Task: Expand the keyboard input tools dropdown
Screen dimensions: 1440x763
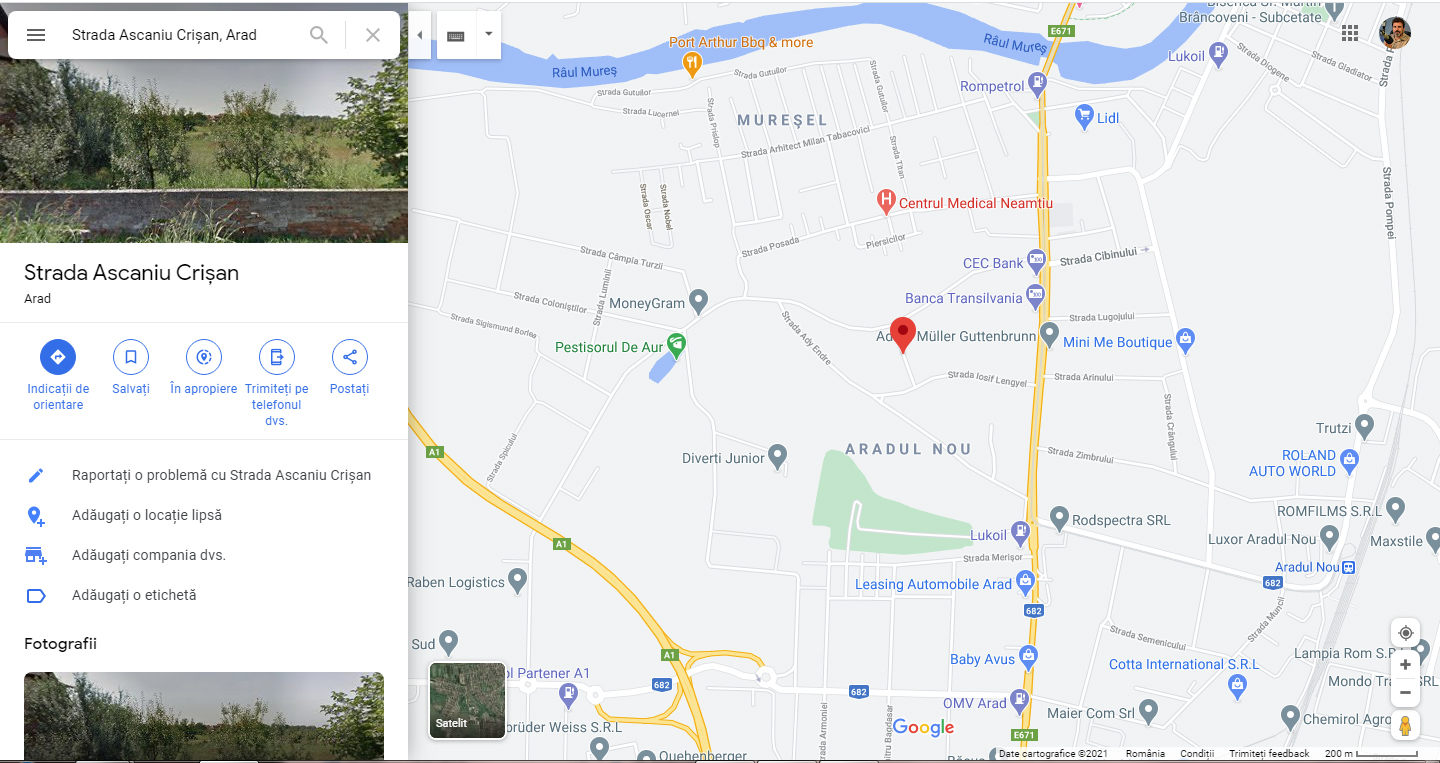Action: tap(488, 35)
